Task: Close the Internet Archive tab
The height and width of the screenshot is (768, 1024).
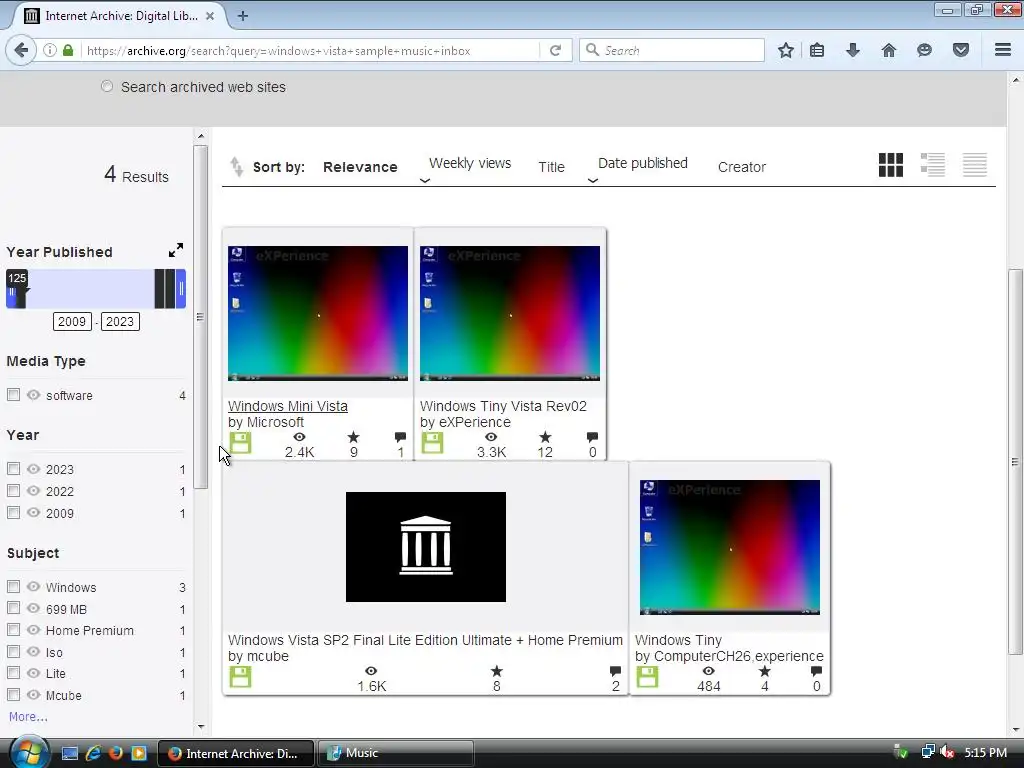Action: pos(210,16)
